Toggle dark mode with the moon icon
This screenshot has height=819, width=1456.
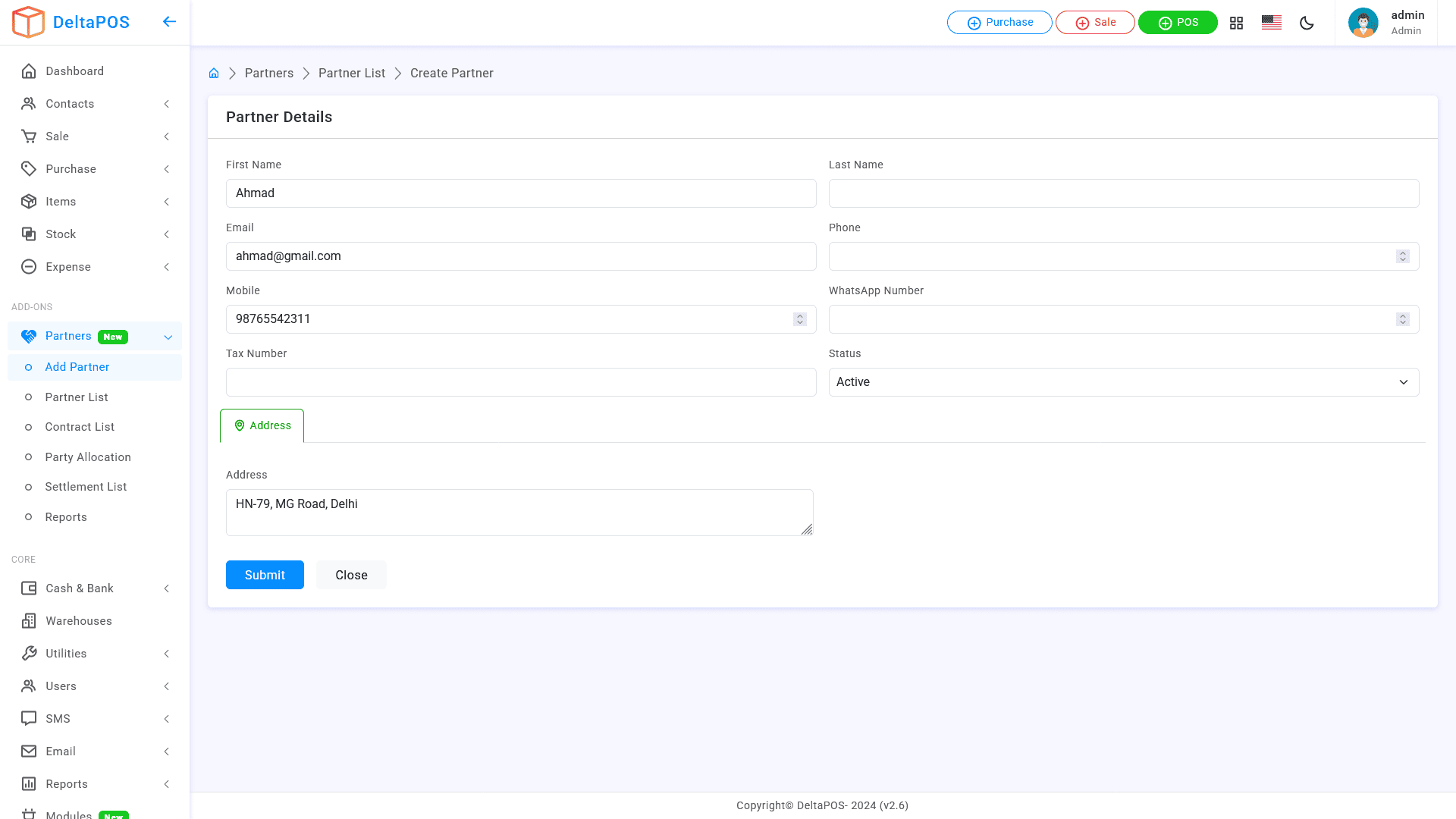pos(1307,23)
